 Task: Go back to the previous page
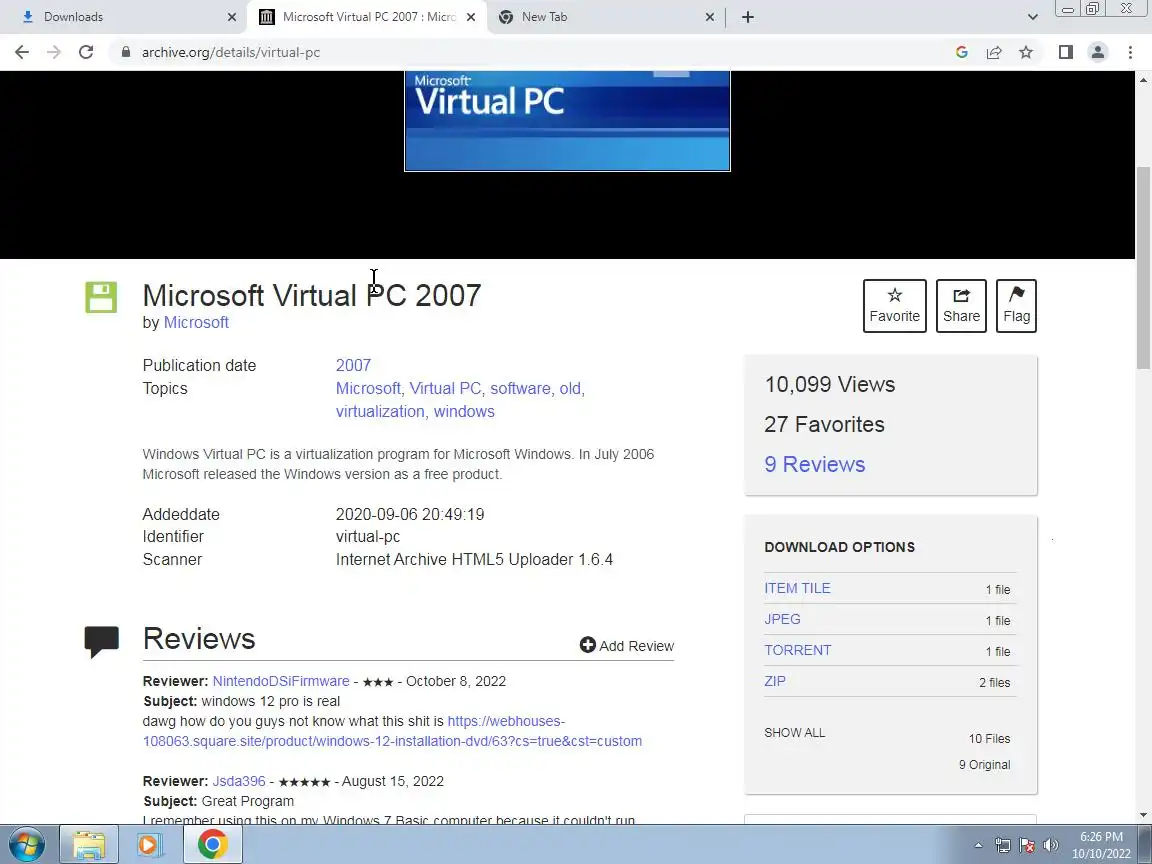tap(21, 52)
